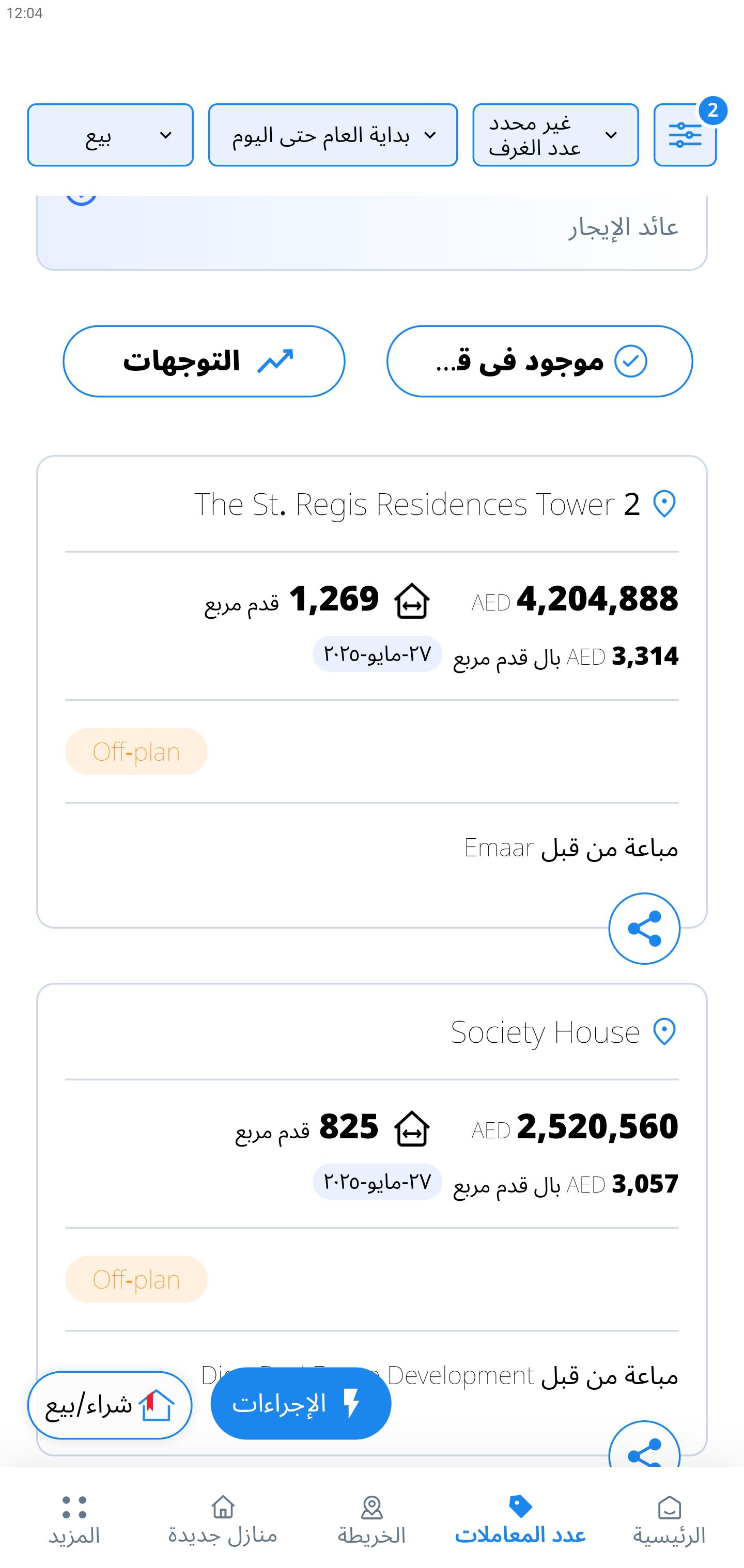Expand the بداية العام حتى اليوم period dropdown
Image resolution: width=744 pixels, height=1568 pixels.
(x=332, y=134)
